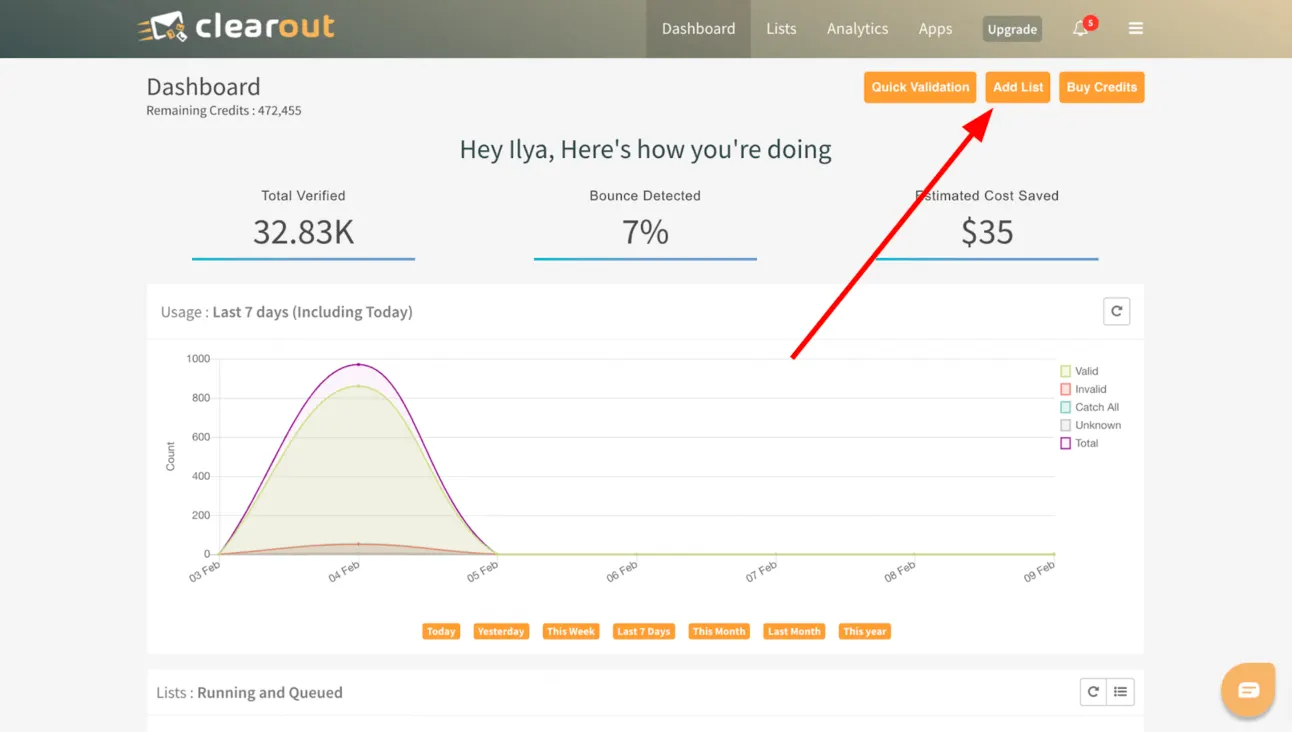Filter usage to Yesterday
Image resolution: width=1292 pixels, height=732 pixels.
coord(501,631)
